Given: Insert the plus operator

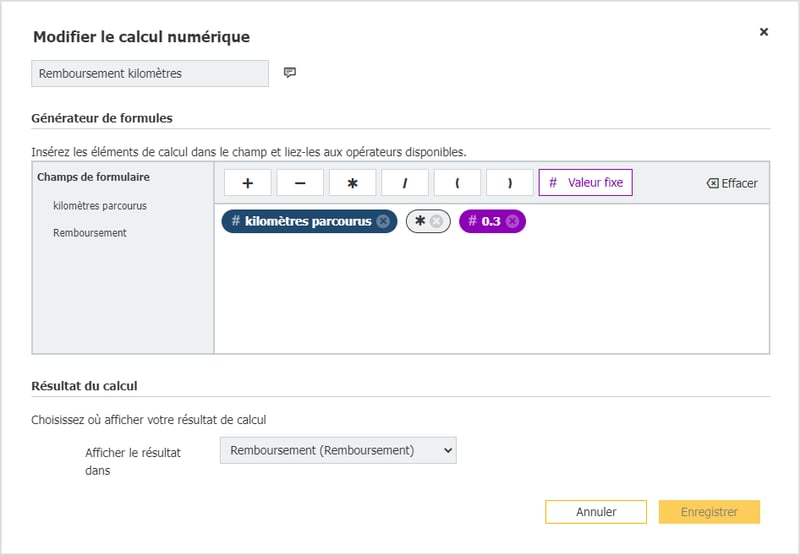Looking at the screenshot, I should point(248,183).
